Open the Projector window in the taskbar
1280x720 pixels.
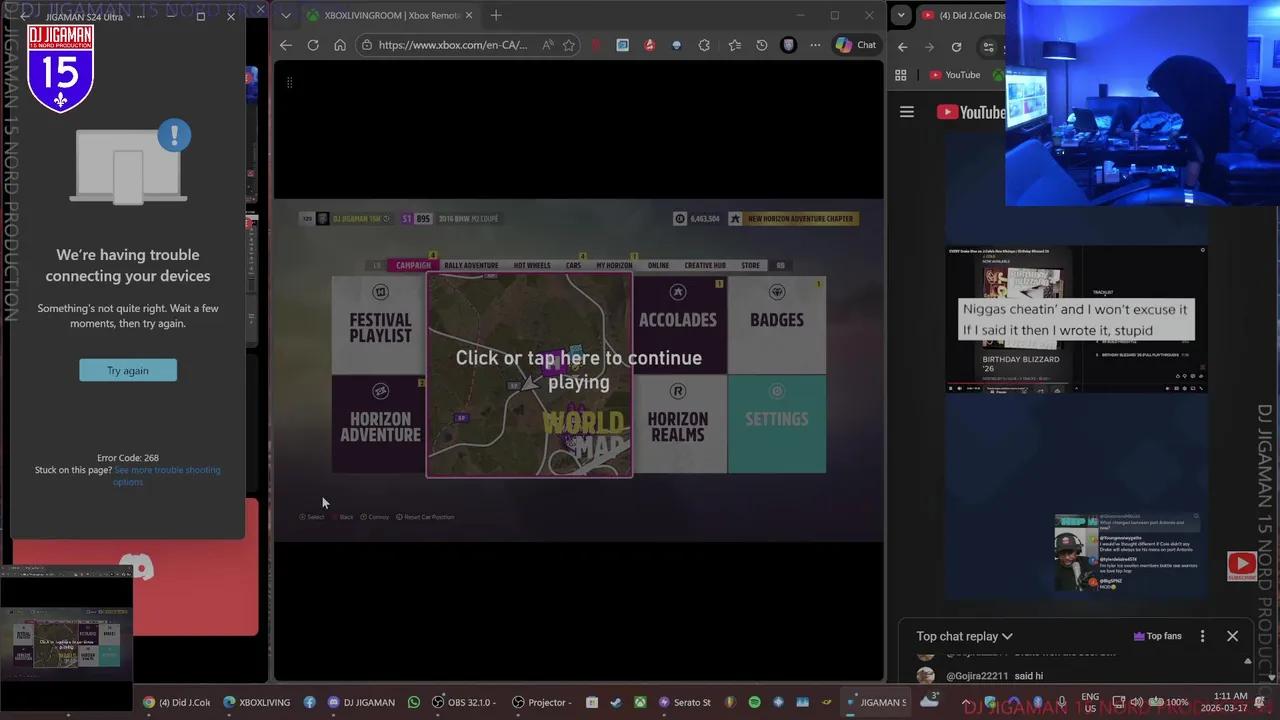pos(542,702)
